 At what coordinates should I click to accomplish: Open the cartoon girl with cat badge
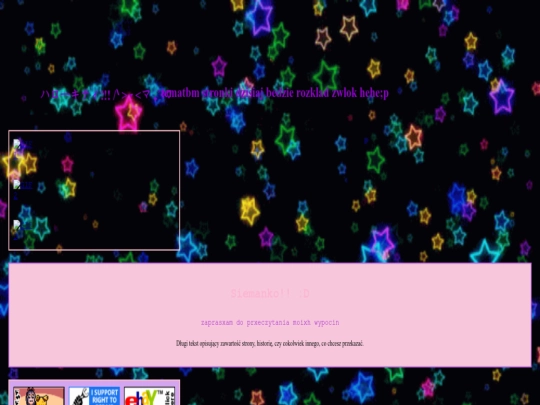[39, 396]
